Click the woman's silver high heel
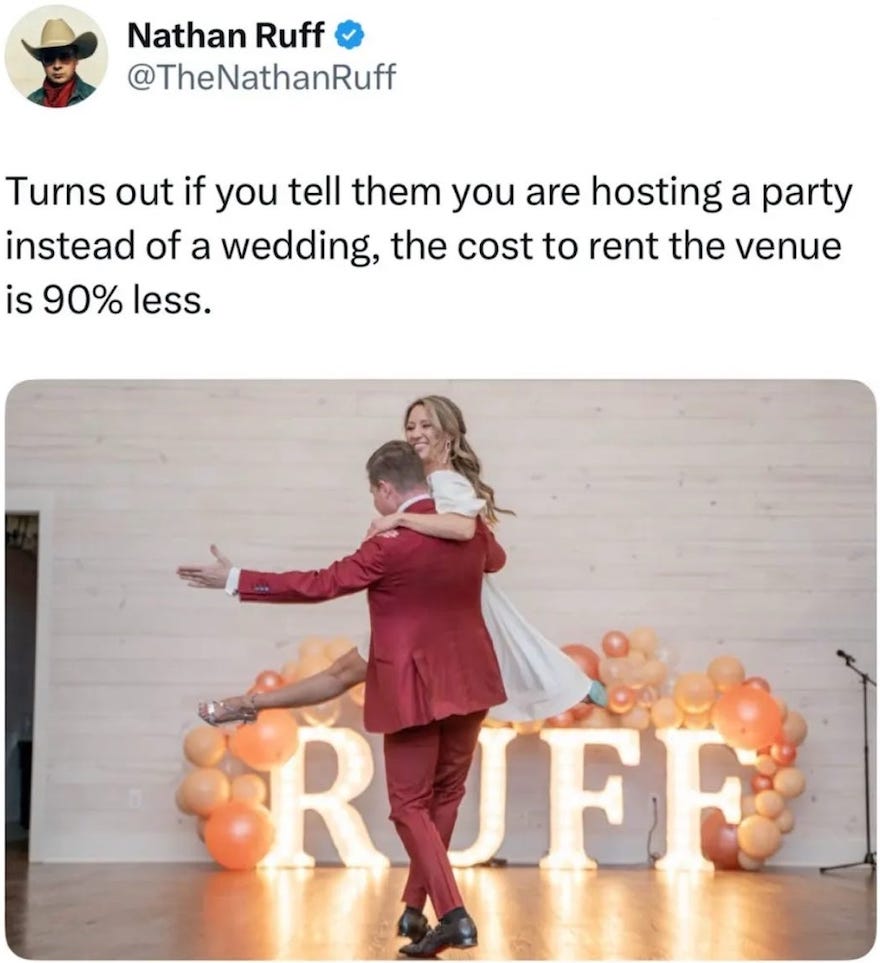 [228, 710]
